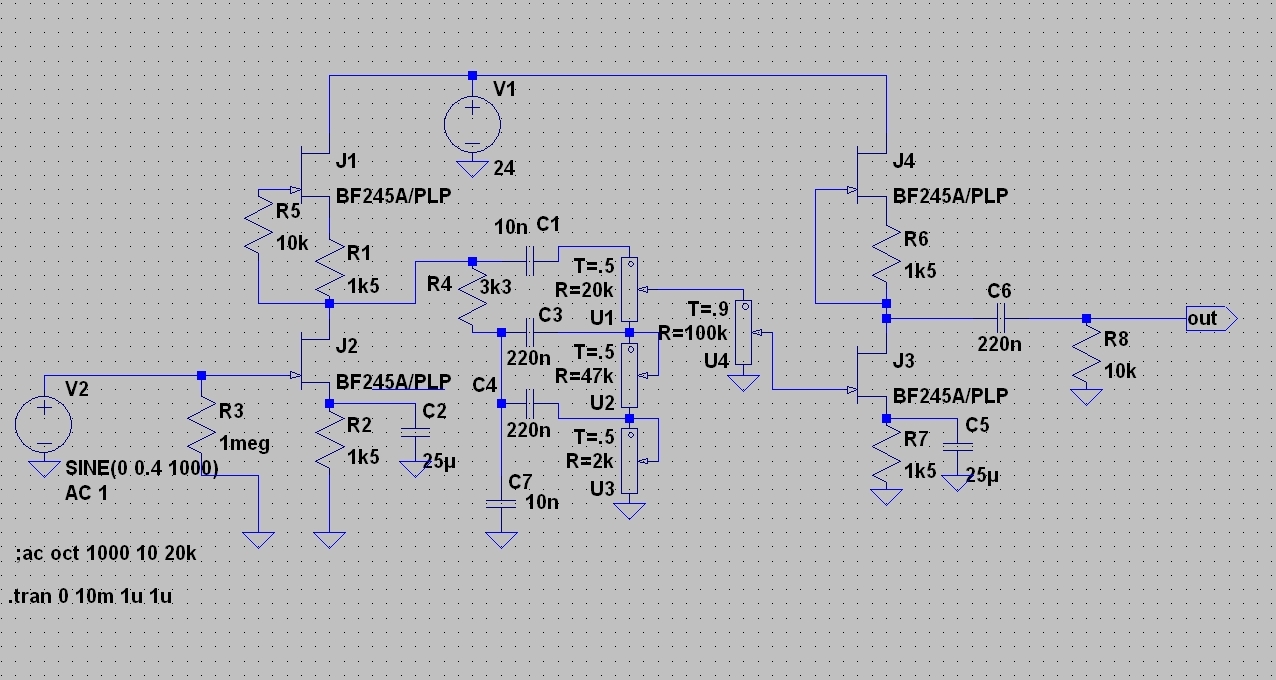Click the '10k' value of R8
This screenshot has height=680, width=1276.
[1119, 371]
